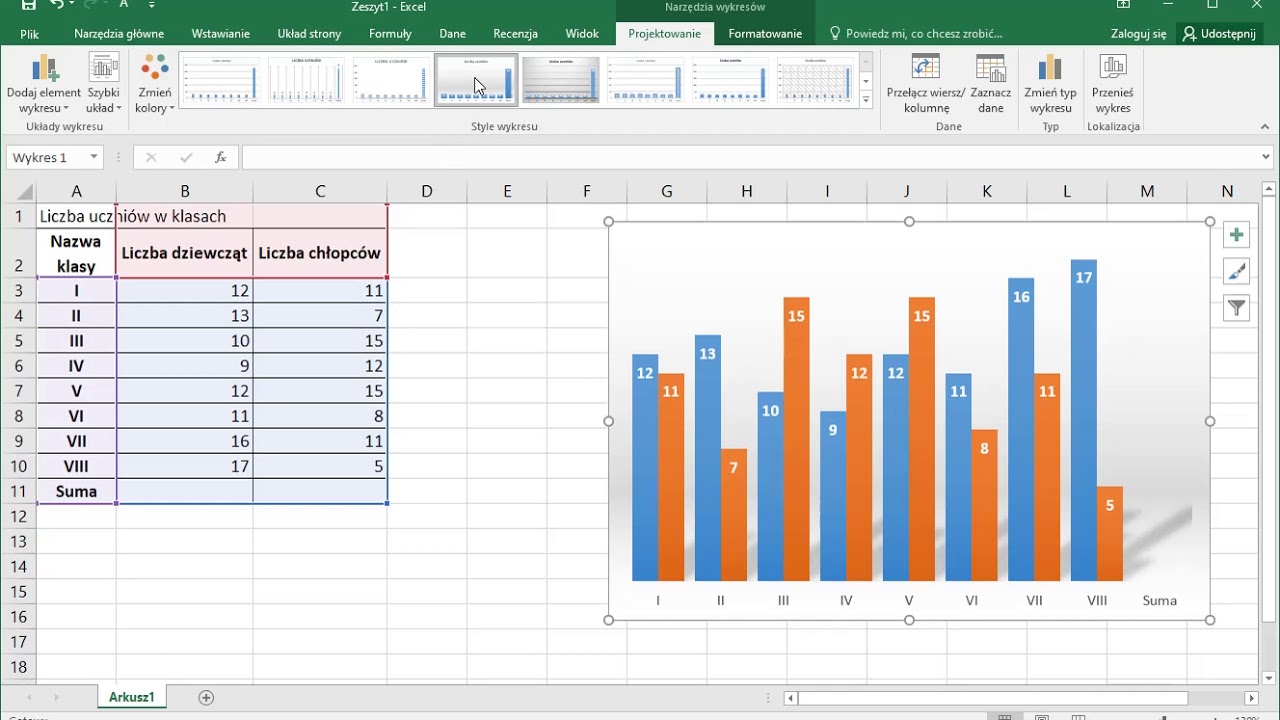Open Dodaj element wykresu menu
The image size is (1280, 720).
click(44, 85)
